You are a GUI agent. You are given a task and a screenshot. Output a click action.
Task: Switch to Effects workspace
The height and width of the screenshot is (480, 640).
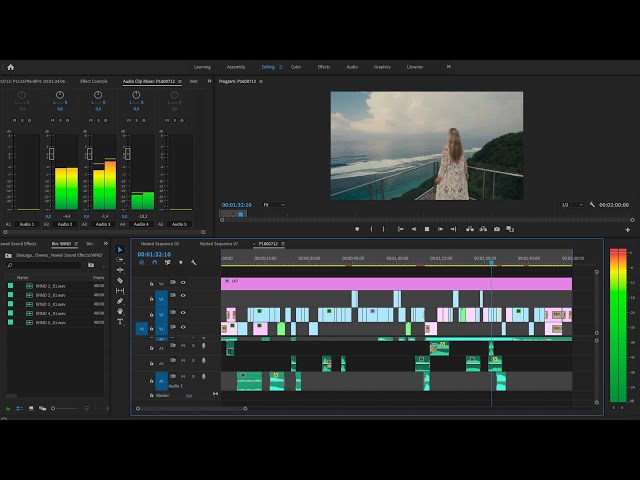(x=324, y=67)
